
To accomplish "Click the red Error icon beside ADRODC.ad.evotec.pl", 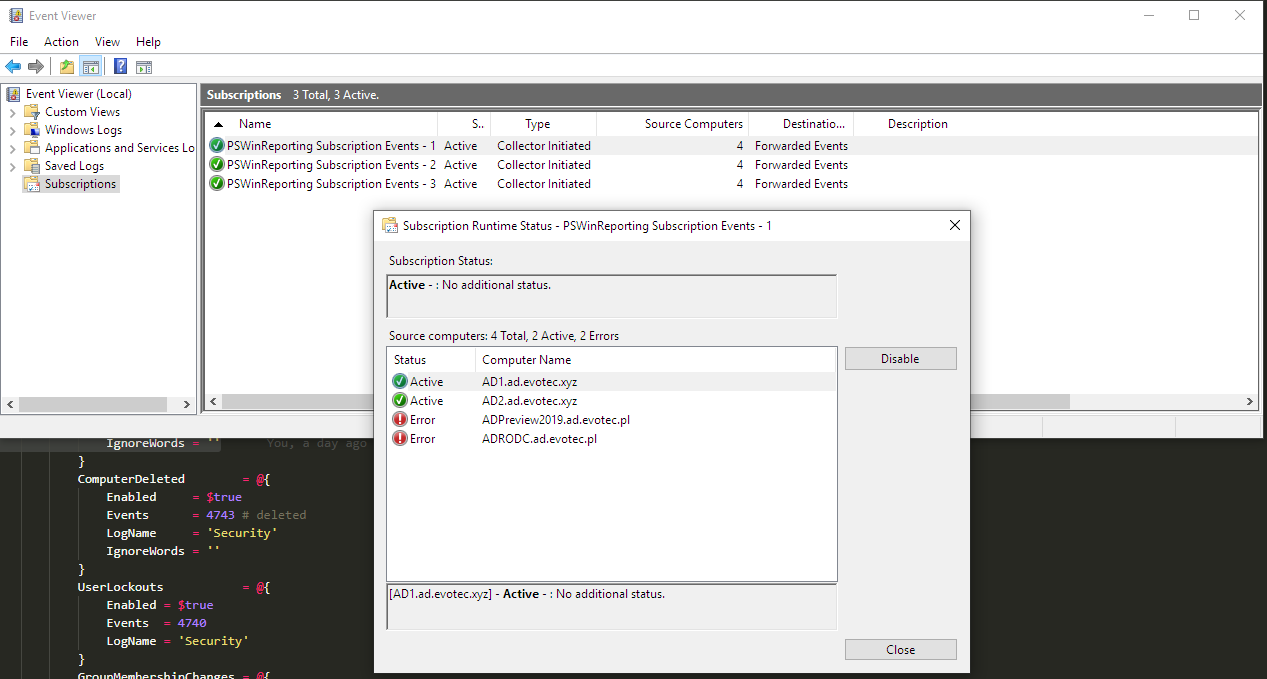I will tap(397, 438).
